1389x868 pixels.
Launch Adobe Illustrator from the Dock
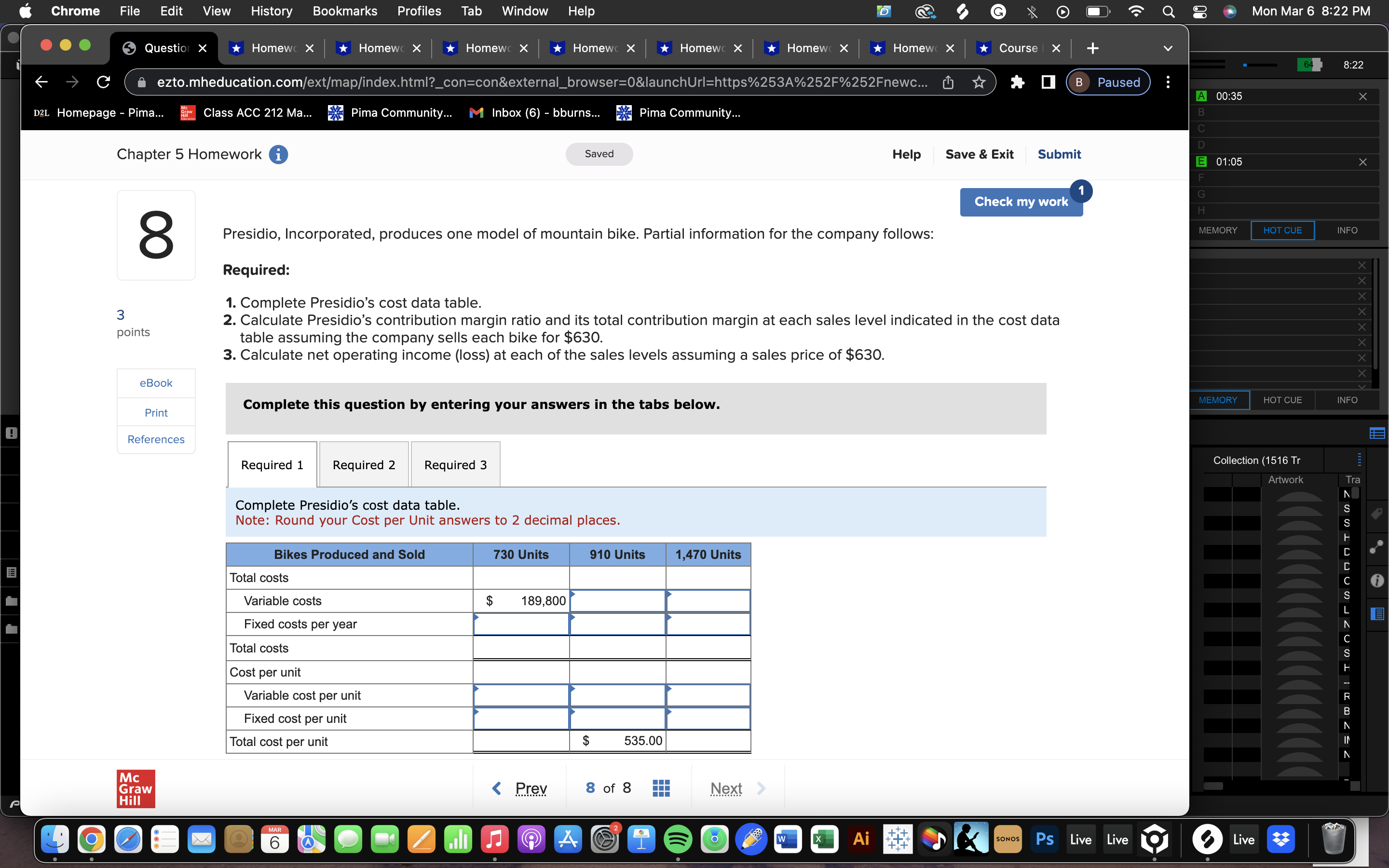pyautogui.click(x=861, y=839)
